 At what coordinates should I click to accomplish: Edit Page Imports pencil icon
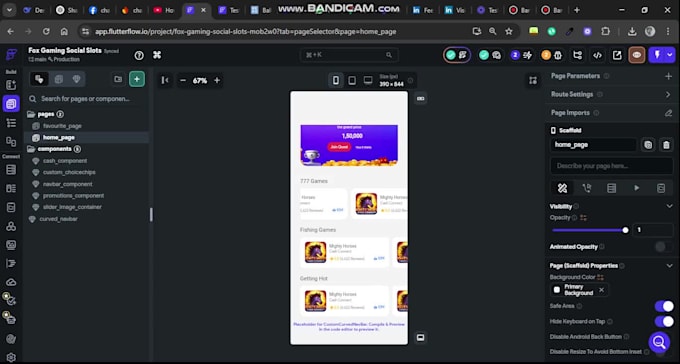(x=668, y=113)
